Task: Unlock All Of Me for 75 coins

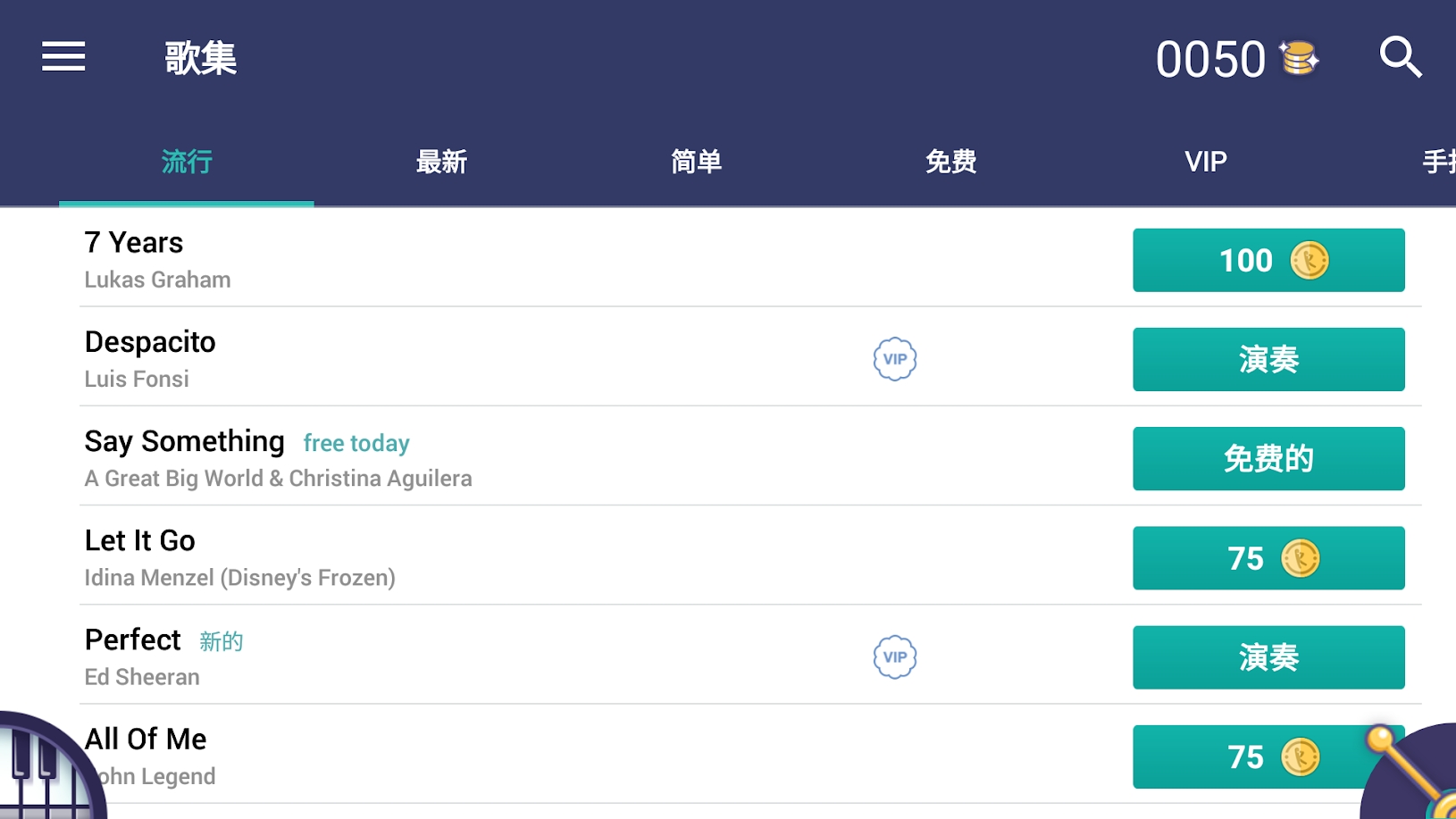Action: point(1251,757)
